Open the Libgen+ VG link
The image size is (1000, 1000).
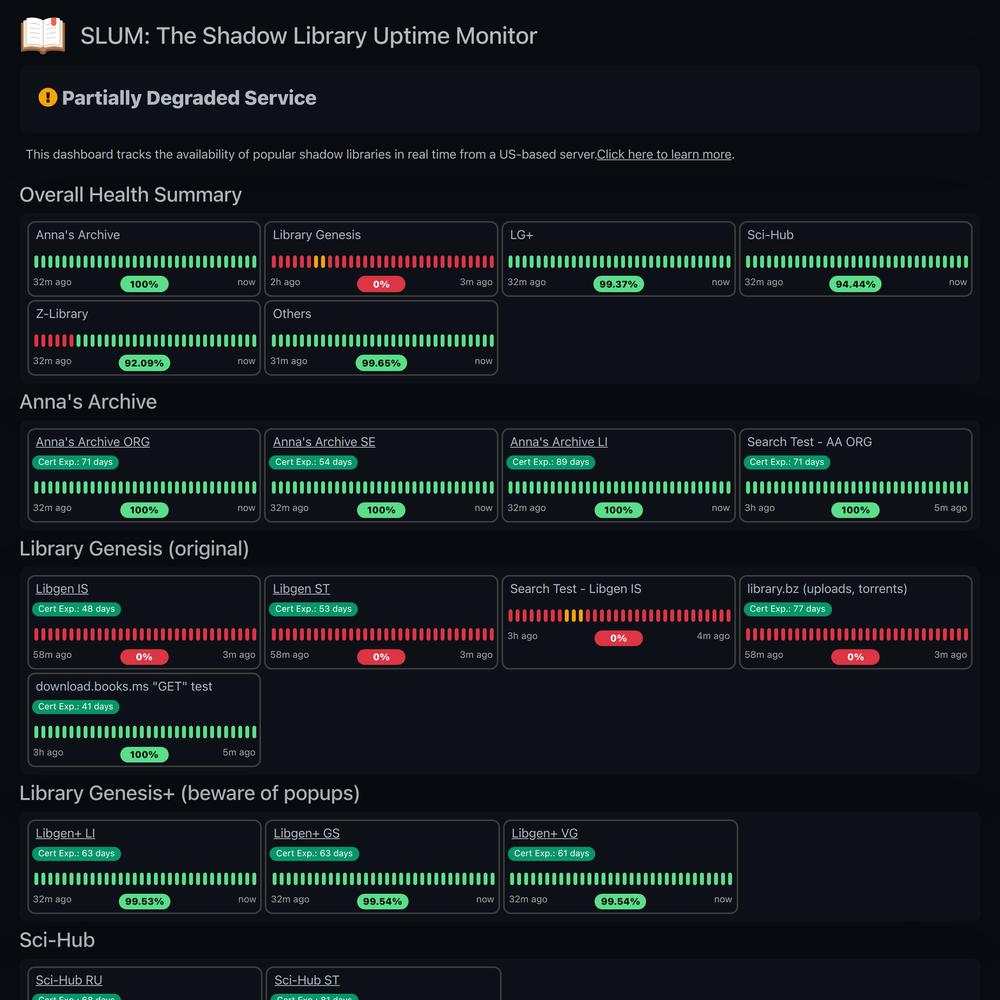(545, 833)
